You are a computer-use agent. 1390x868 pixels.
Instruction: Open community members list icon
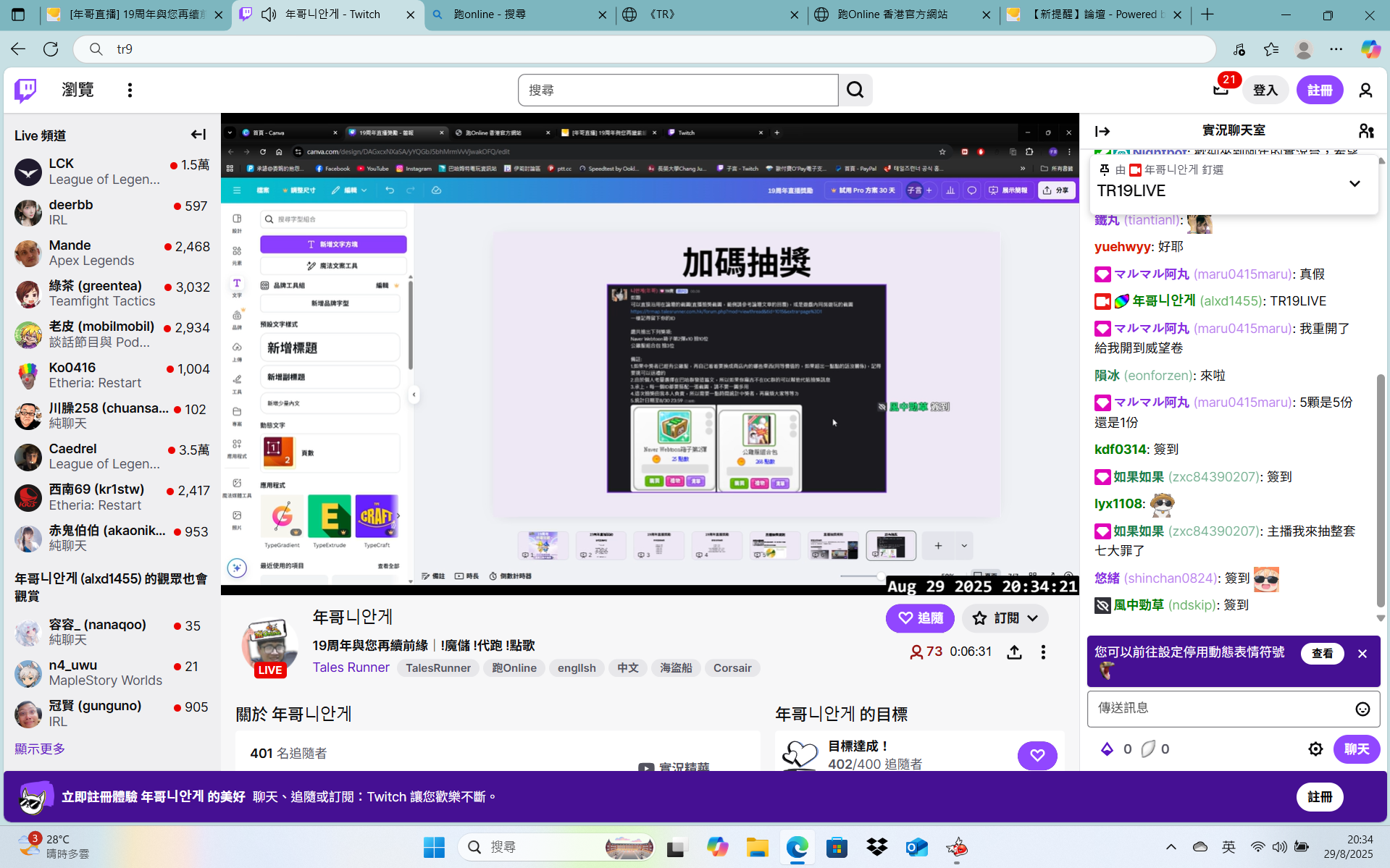pyautogui.click(x=1366, y=131)
